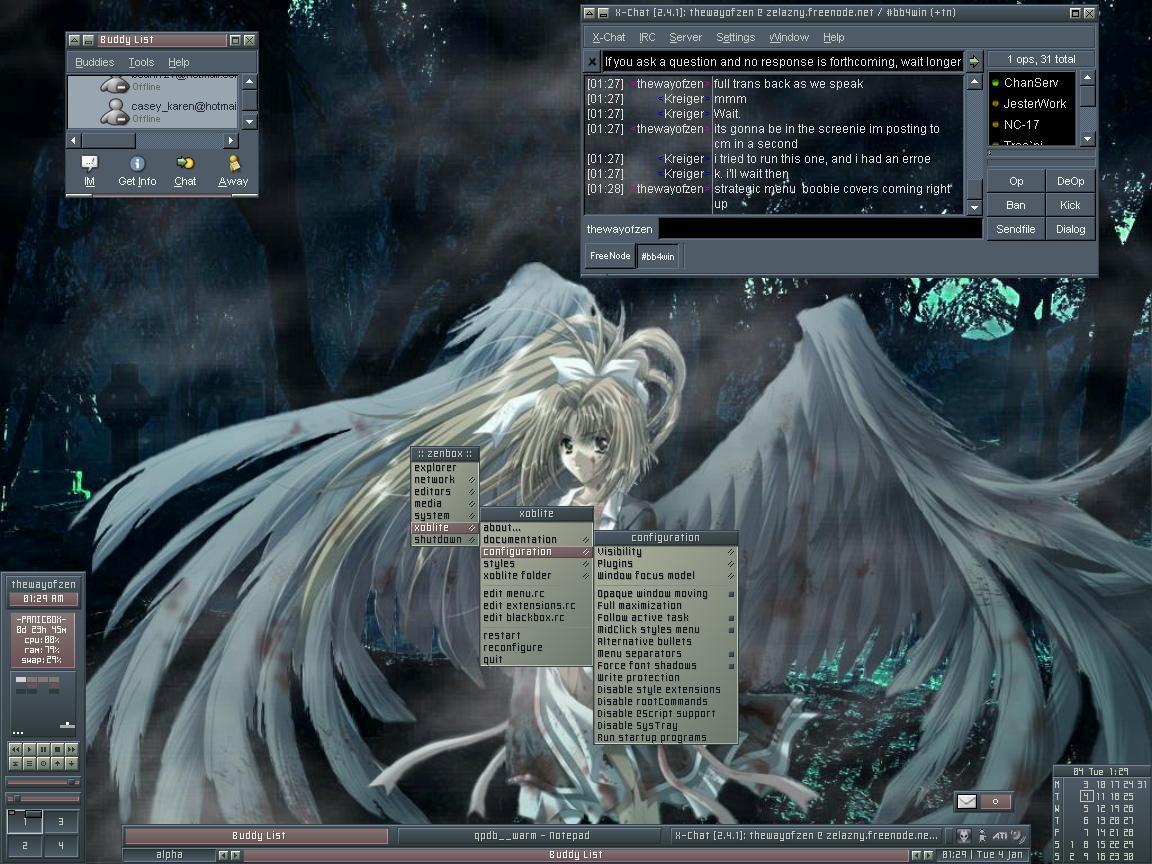
Task: Click the IM speech bubble icon in Buddy List
Action: pos(90,163)
